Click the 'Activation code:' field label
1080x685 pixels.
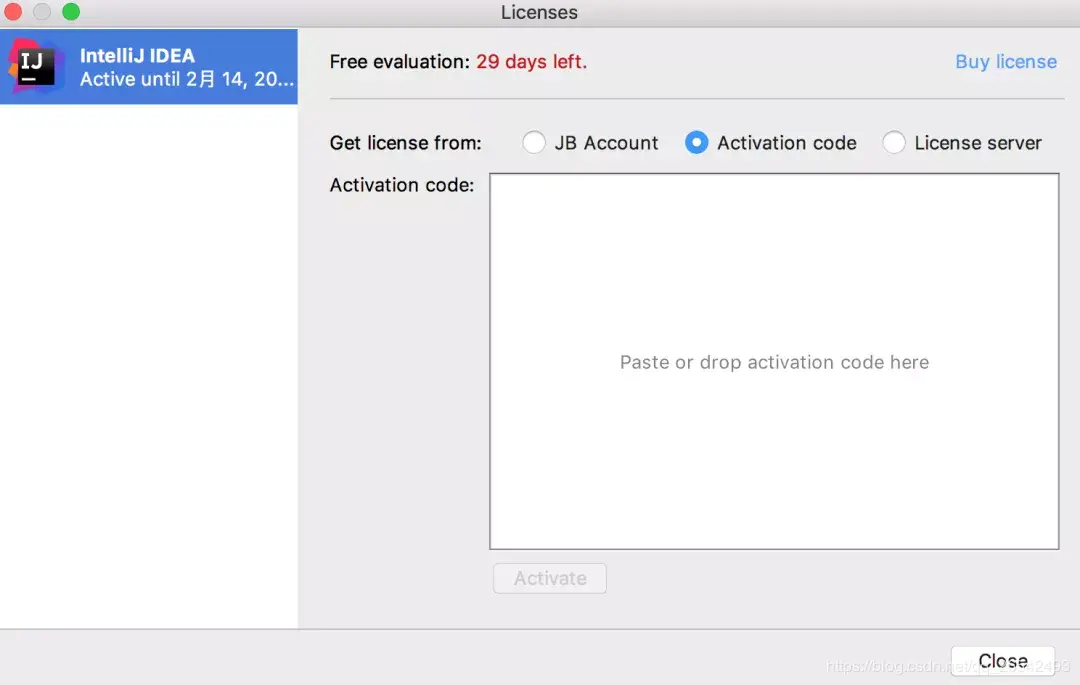(x=402, y=185)
